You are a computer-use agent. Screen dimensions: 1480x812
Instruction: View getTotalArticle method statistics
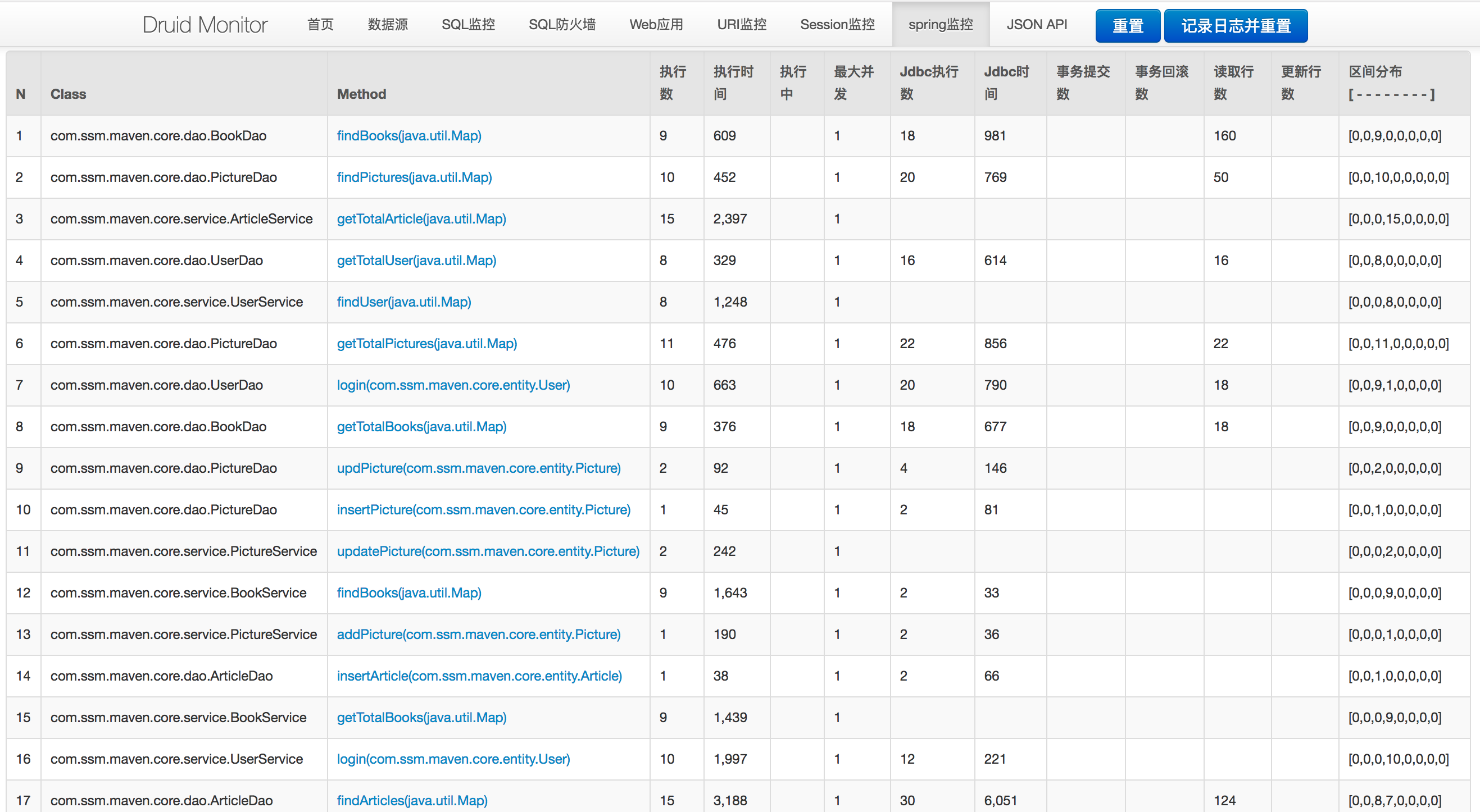tap(421, 219)
